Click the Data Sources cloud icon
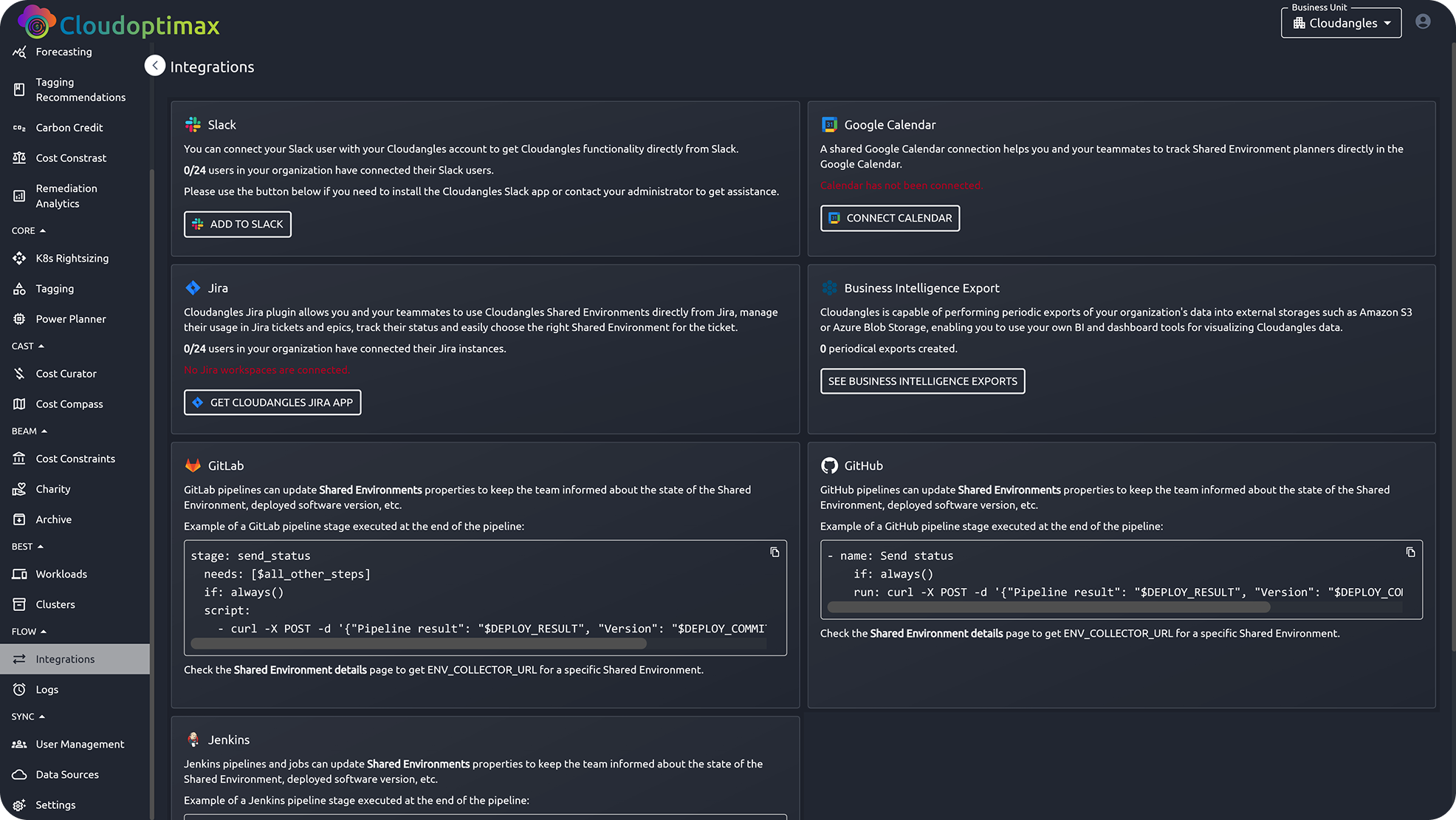The width and height of the screenshot is (1456, 820). coord(19,774)
